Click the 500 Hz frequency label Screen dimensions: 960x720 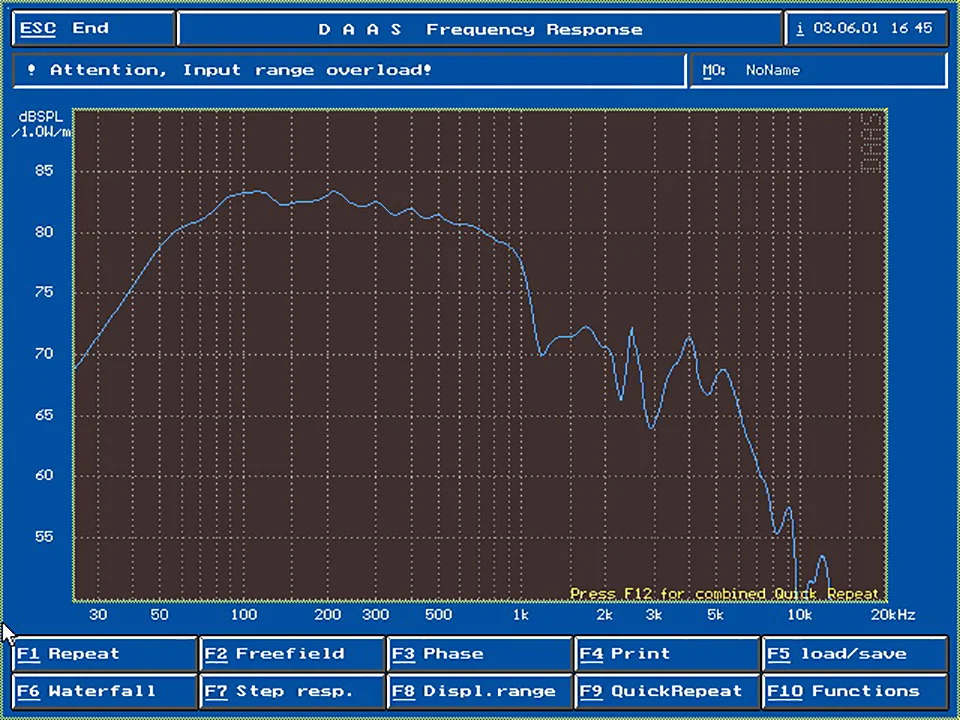tap(438, 615)
